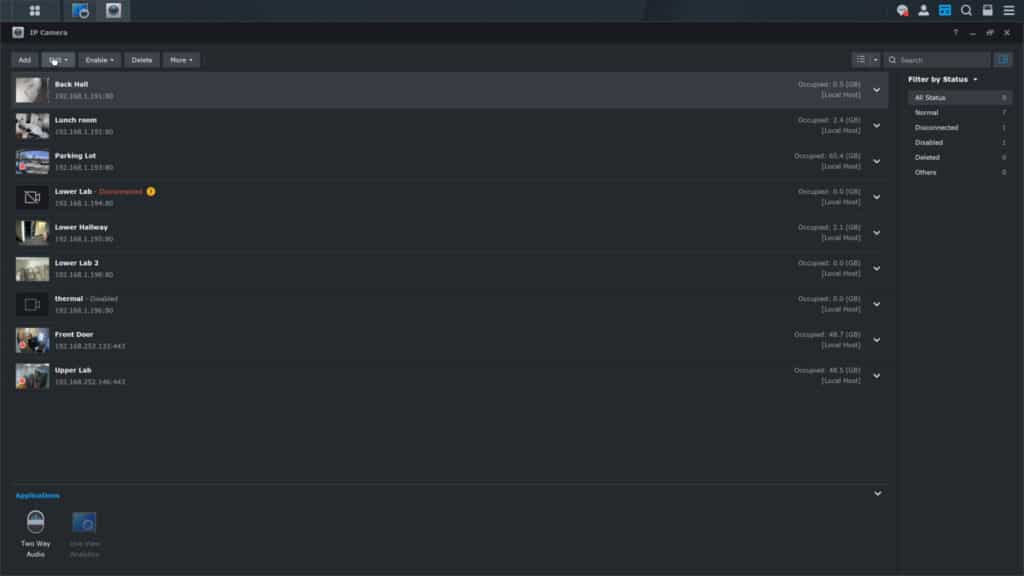Click the Lower Lab disconnected warning icon
Screen dimensions: 1024x576
[x=151, y=191]
